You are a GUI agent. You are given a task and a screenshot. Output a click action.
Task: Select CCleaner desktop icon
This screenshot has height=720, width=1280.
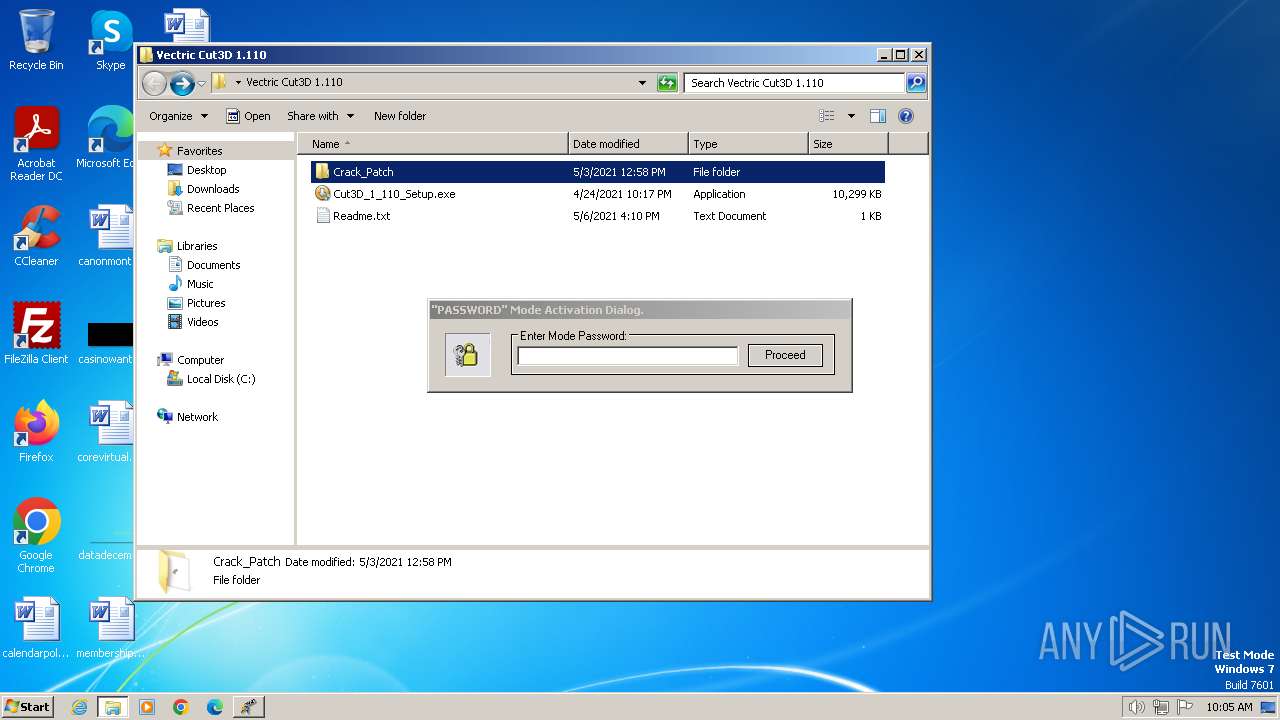(x=36, y=236)
